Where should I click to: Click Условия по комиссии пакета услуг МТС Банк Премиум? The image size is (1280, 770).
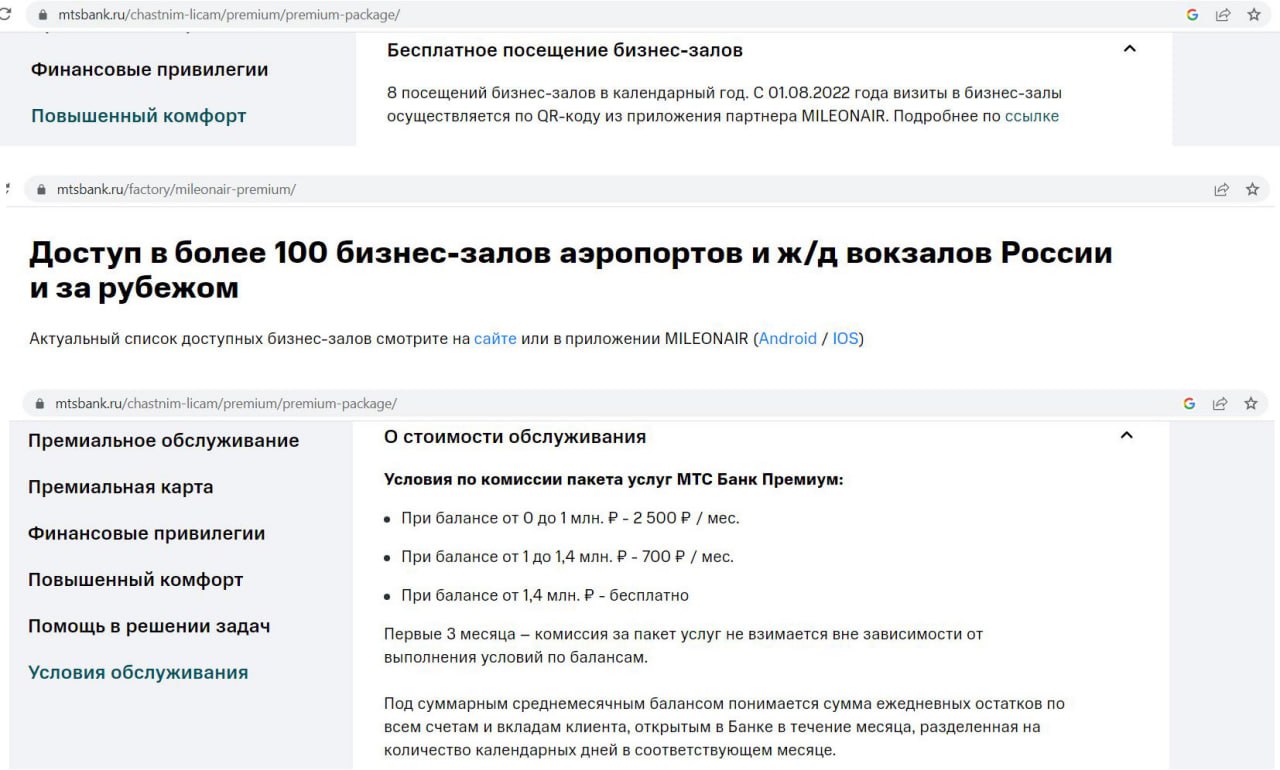click(614, 479)
